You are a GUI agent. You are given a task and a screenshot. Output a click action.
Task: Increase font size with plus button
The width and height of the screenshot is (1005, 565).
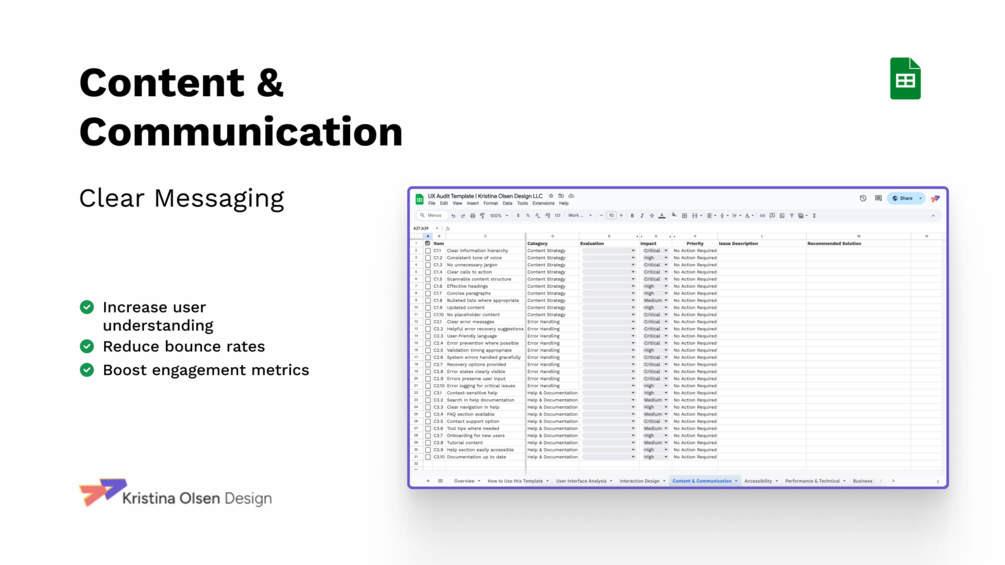coord(621,215)
